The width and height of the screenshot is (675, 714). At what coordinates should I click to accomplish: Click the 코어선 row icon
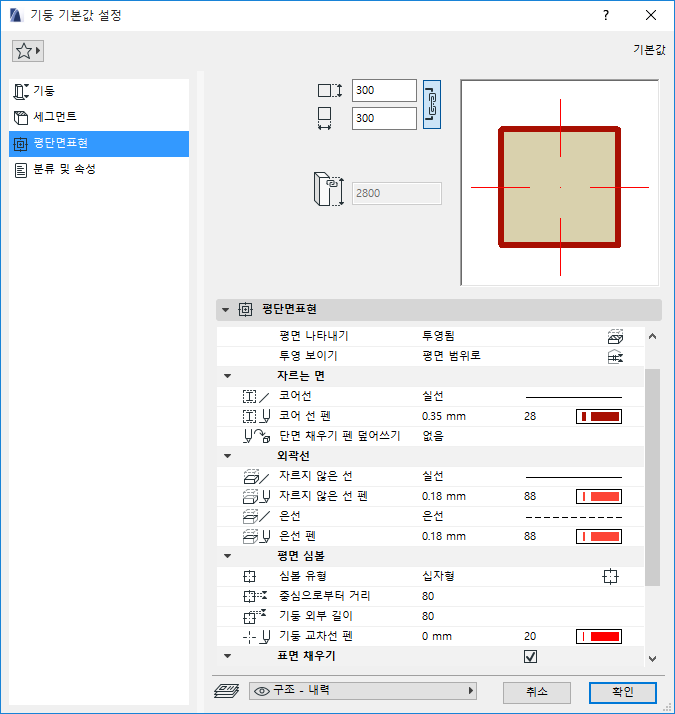pyautogui.click(x=256, y=396)
